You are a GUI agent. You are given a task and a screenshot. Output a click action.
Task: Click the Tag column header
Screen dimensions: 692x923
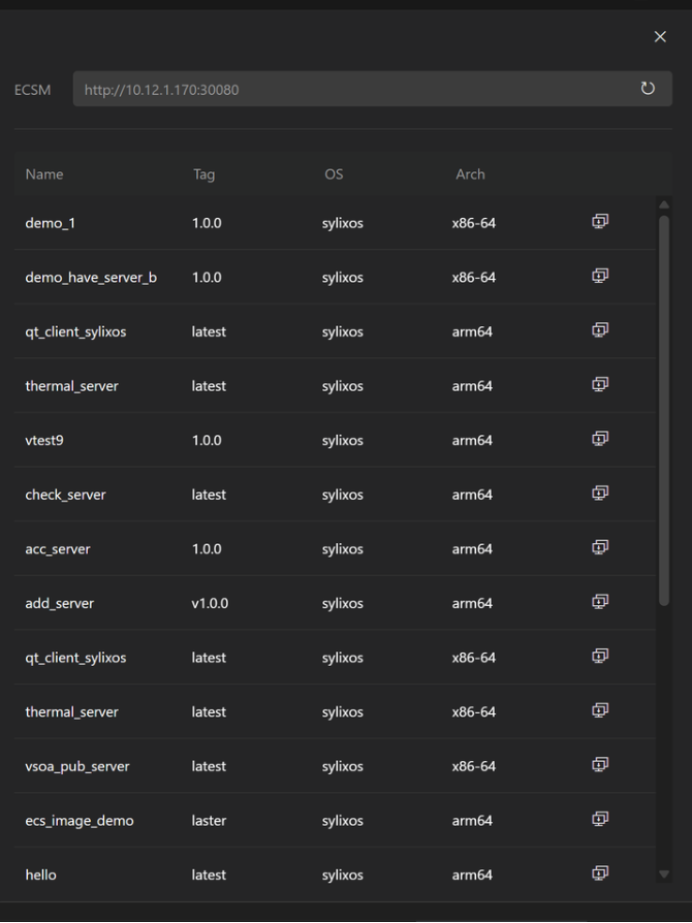coord(204,174)
